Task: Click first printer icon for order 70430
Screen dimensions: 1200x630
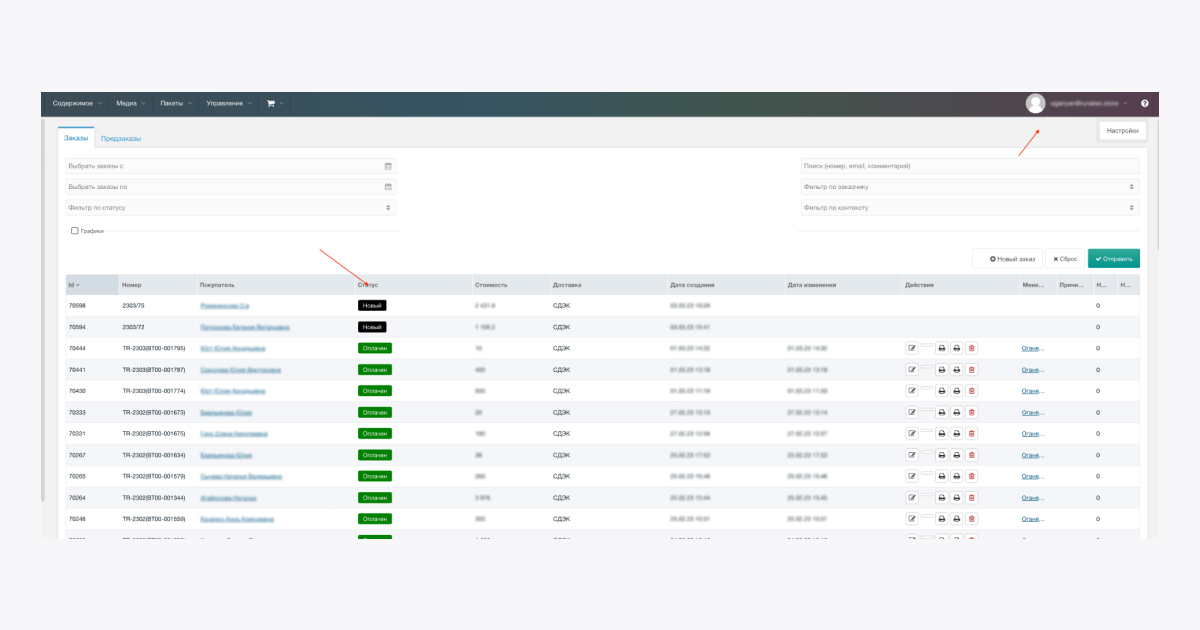Action: click(941, 391)
